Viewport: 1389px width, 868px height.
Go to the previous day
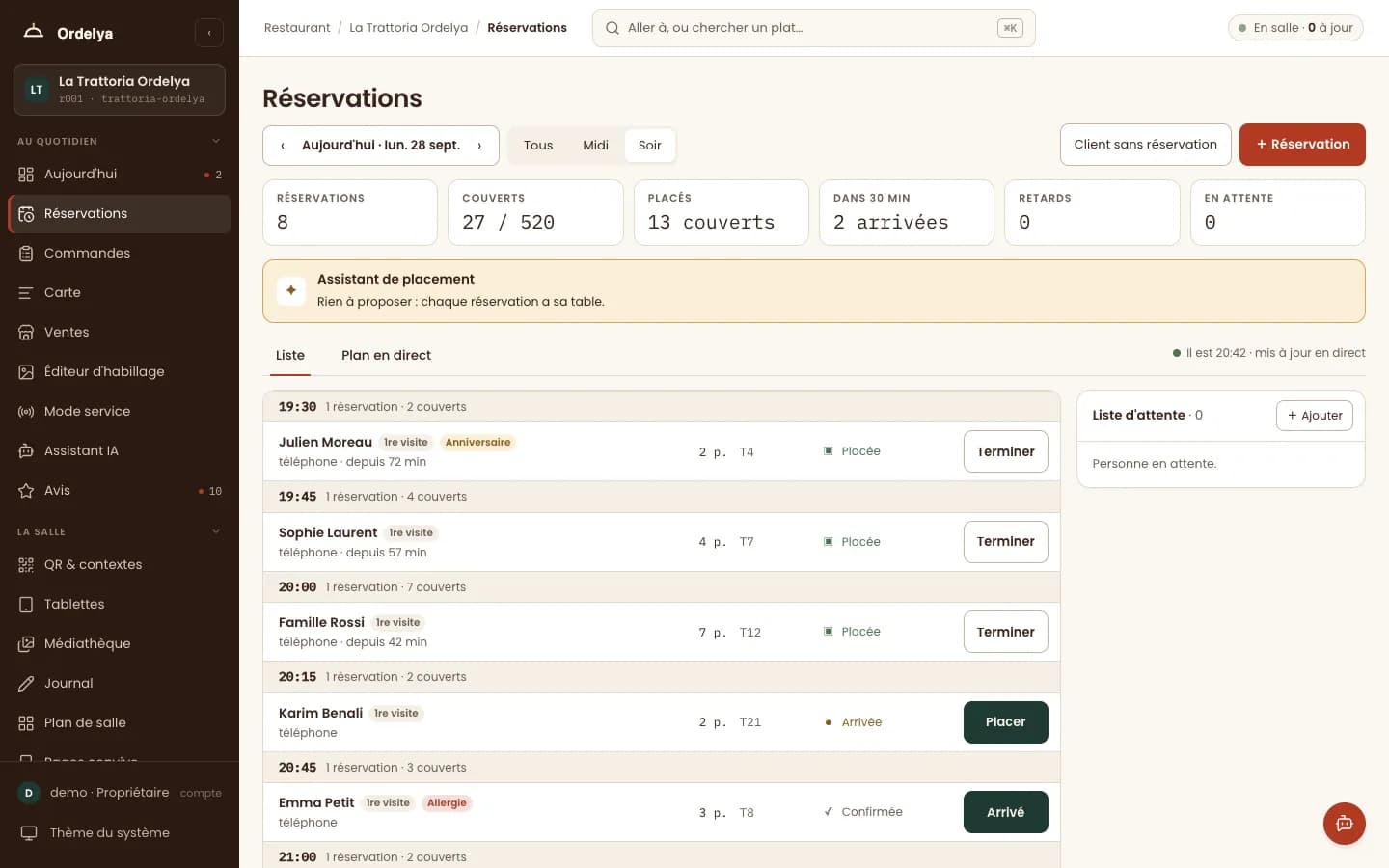click(283, 146)
